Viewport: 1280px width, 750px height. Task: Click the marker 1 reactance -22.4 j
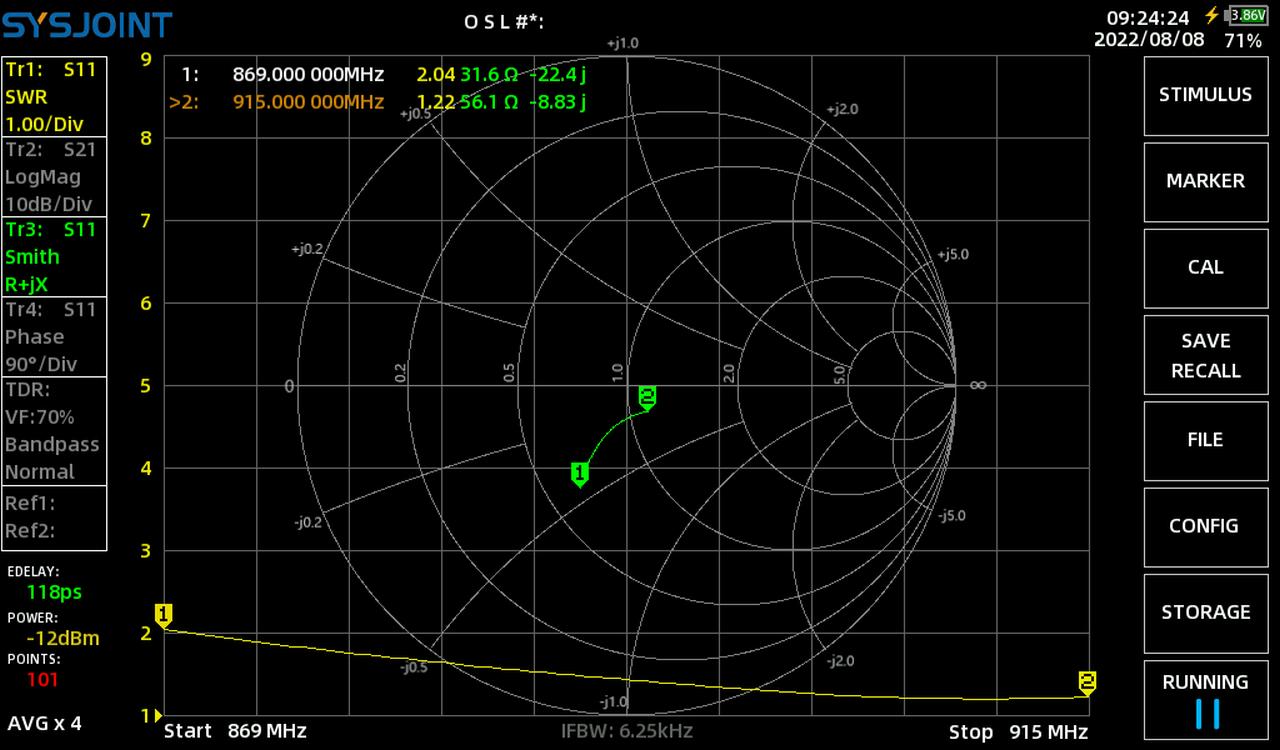(x=558, y=74)
